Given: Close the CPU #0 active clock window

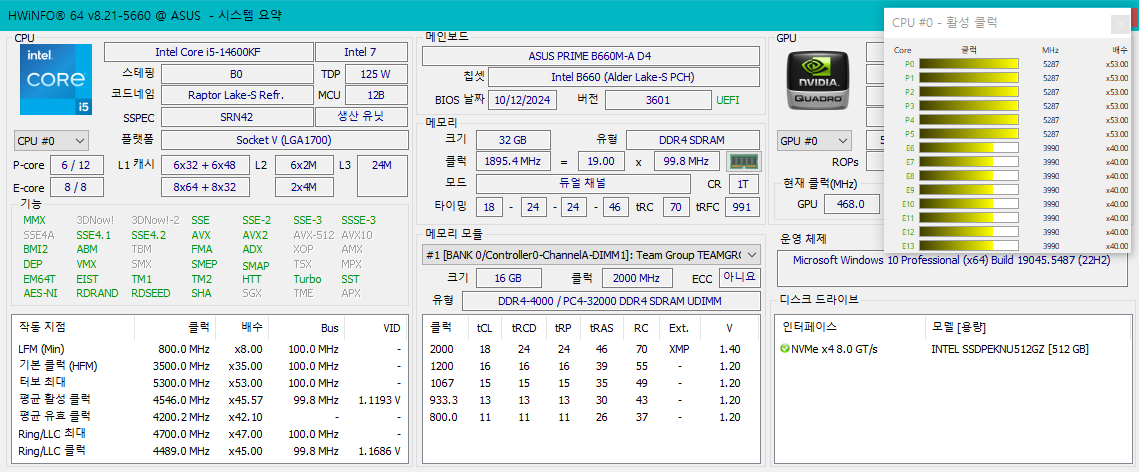Looking at the screenshot, I should tap(1121, 24).
